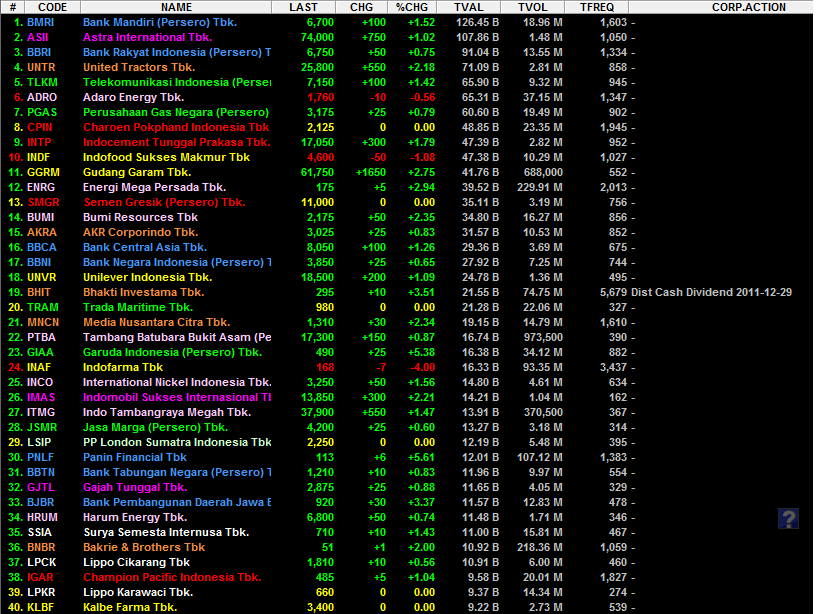Viewport: 816px width, 614px height.
Task: Click Panin Financial Tbk name
Action: click(x=135, y=457)
